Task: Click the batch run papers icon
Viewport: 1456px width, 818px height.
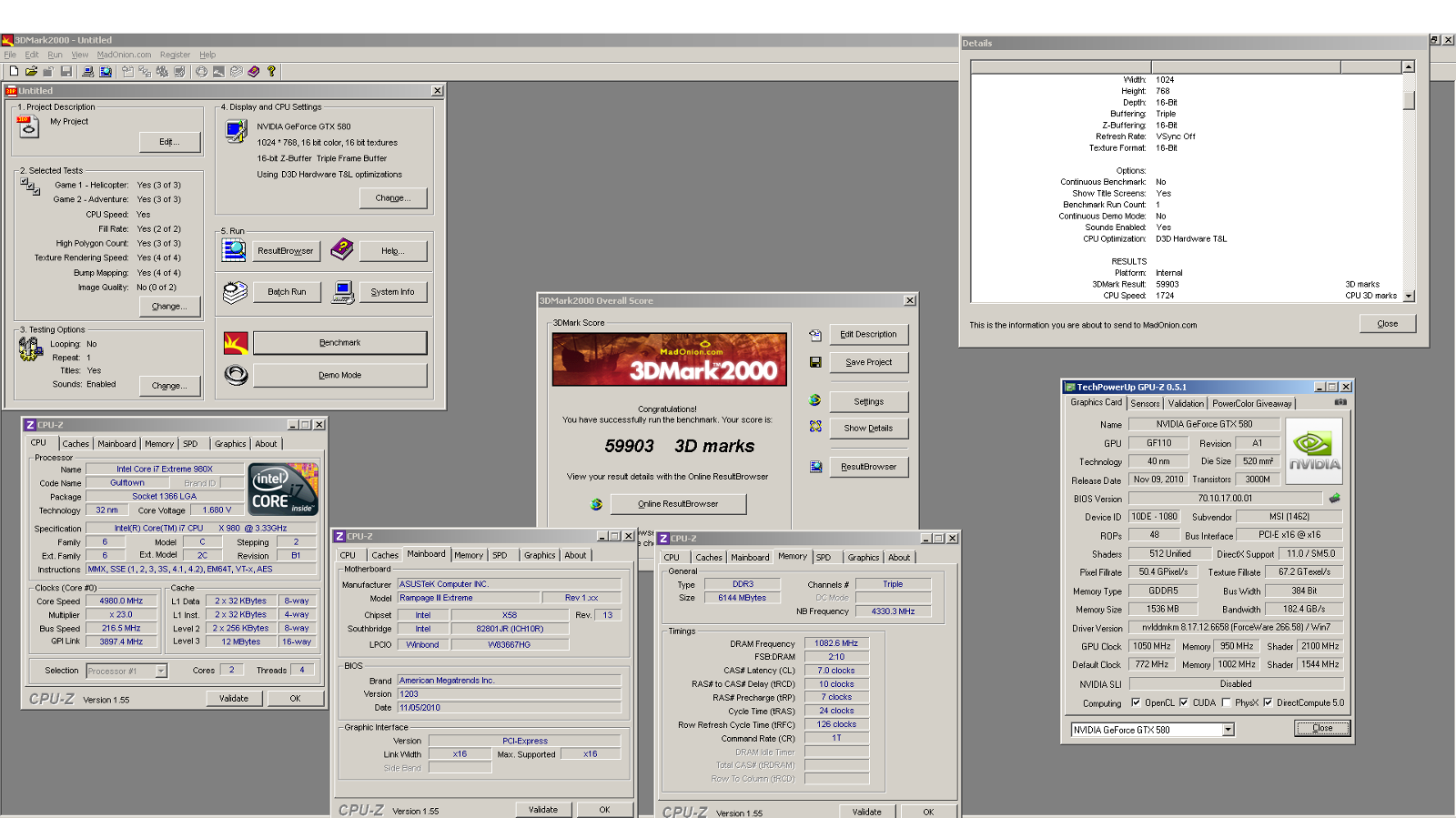Action: 236,292
